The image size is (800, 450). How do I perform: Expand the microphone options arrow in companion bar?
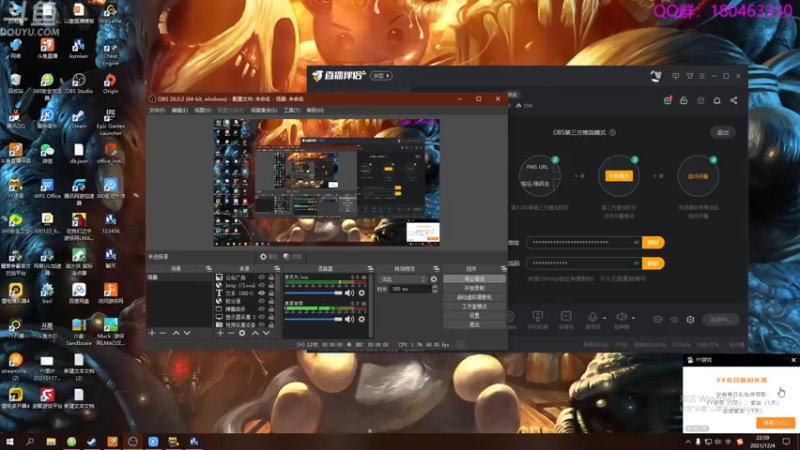pos(605,318)
